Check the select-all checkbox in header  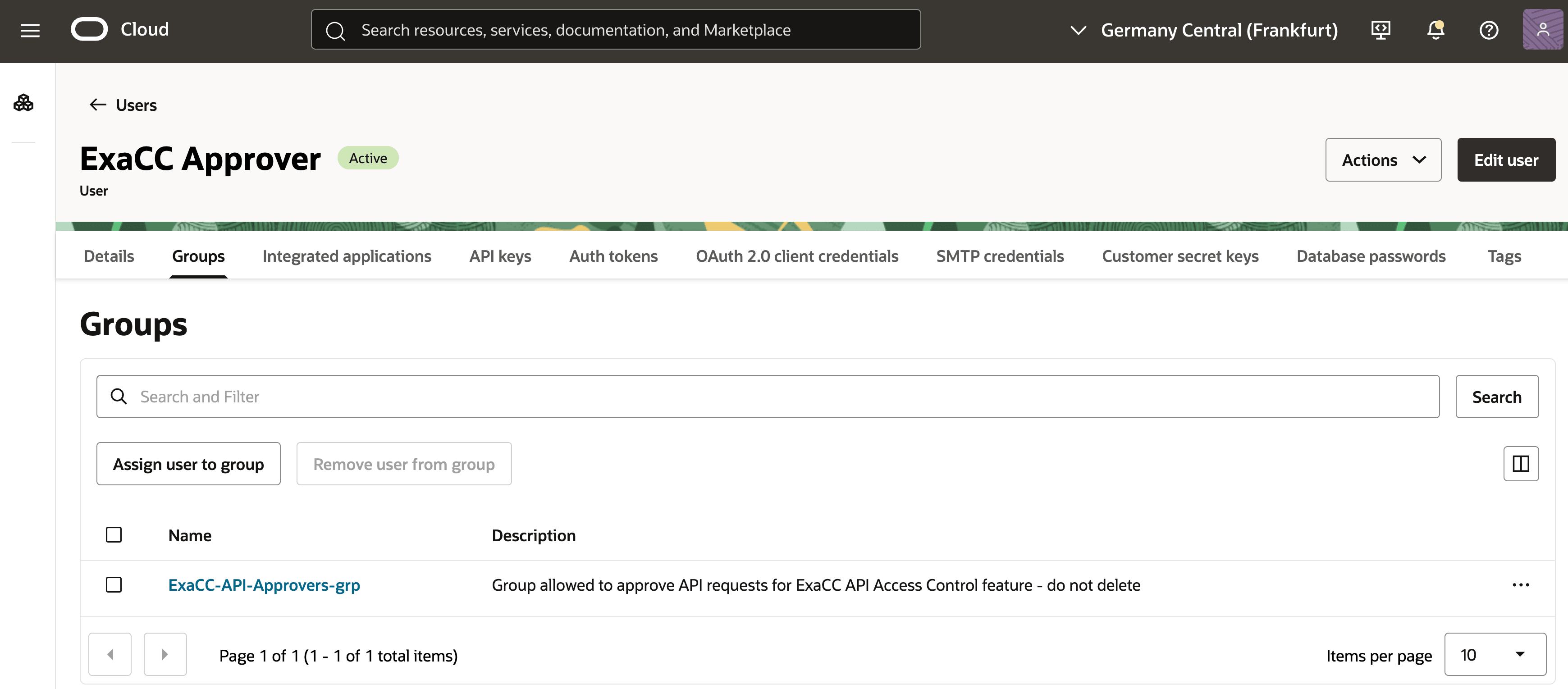114,535
